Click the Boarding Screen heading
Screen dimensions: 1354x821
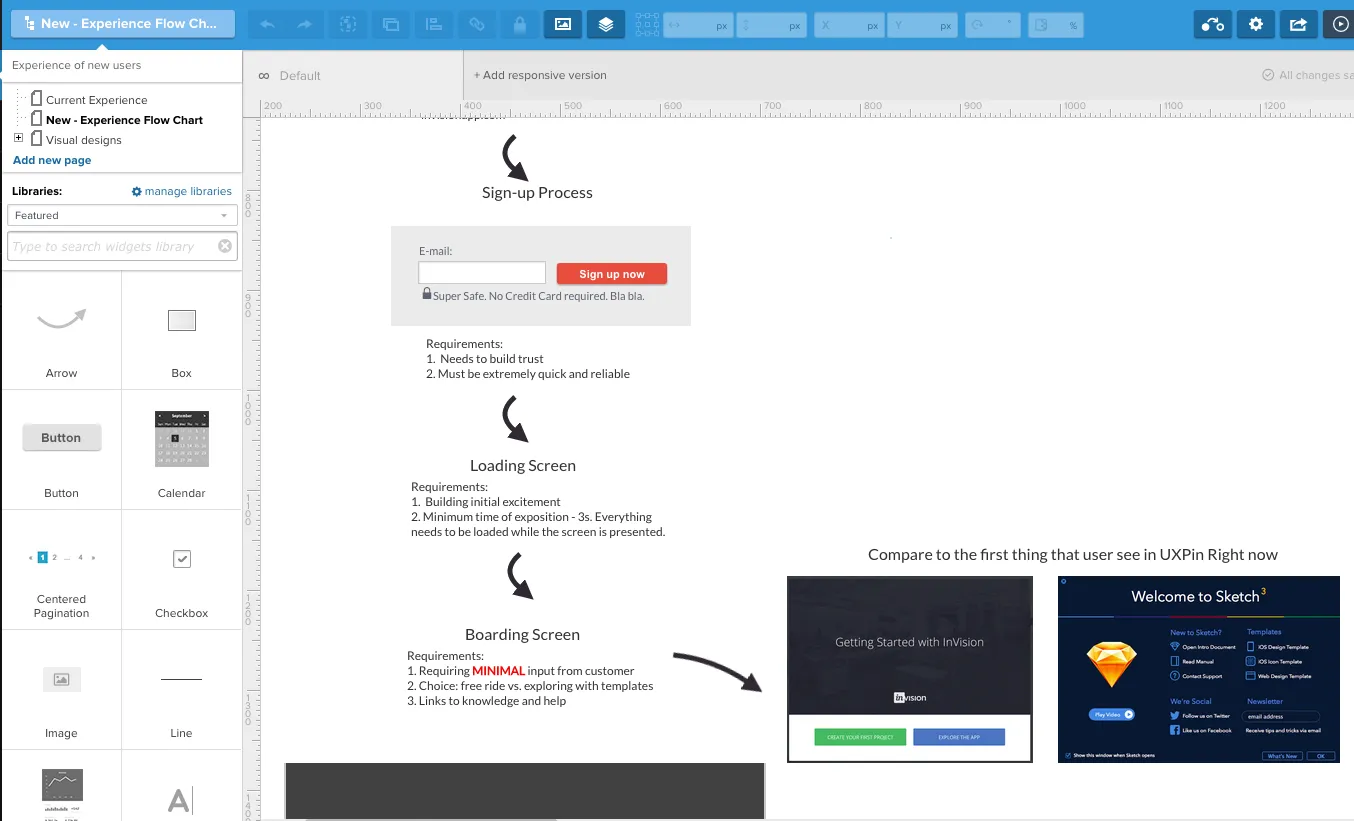pos(522,634)
